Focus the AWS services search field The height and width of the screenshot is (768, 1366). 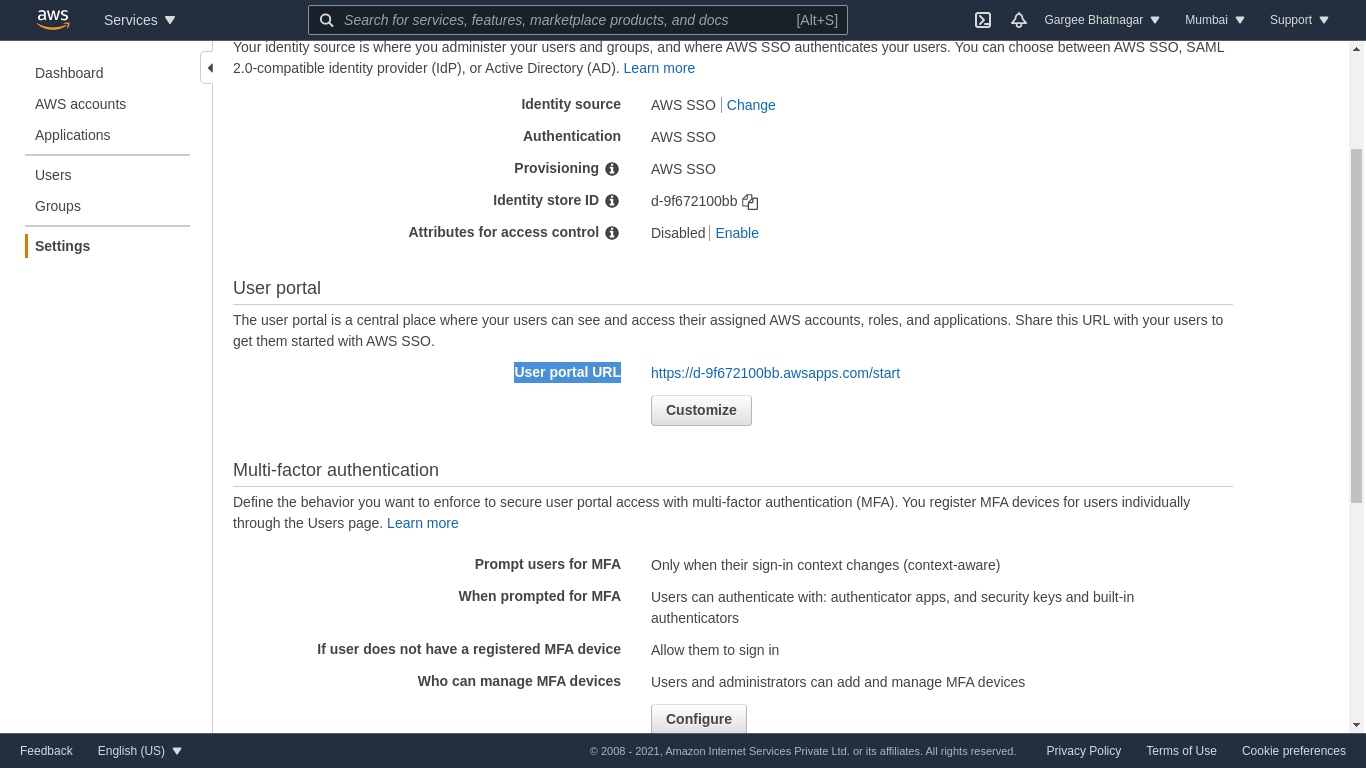click(x=565, y=20)
